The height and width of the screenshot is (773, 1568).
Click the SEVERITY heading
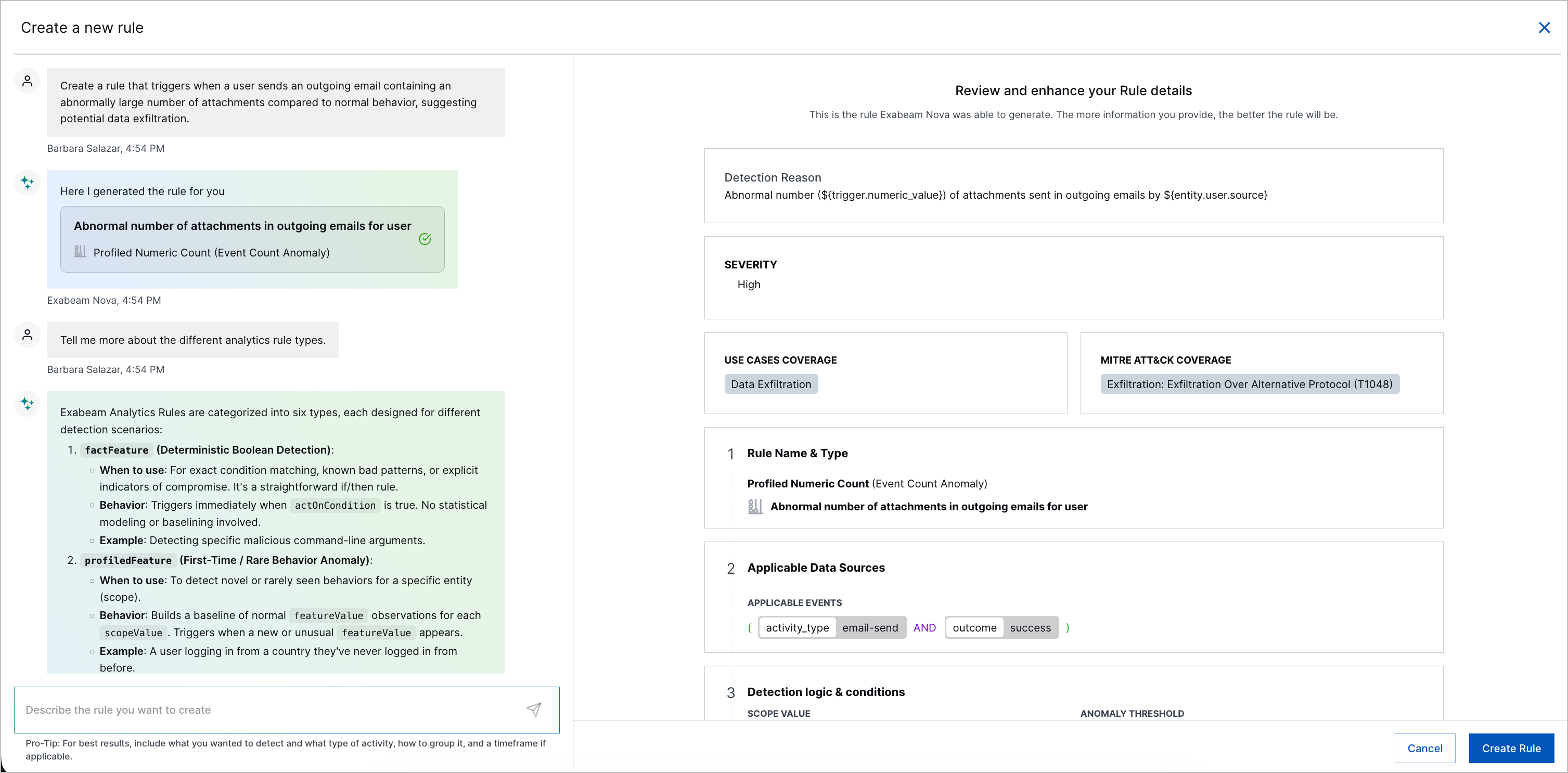click(x=750, y=264)
